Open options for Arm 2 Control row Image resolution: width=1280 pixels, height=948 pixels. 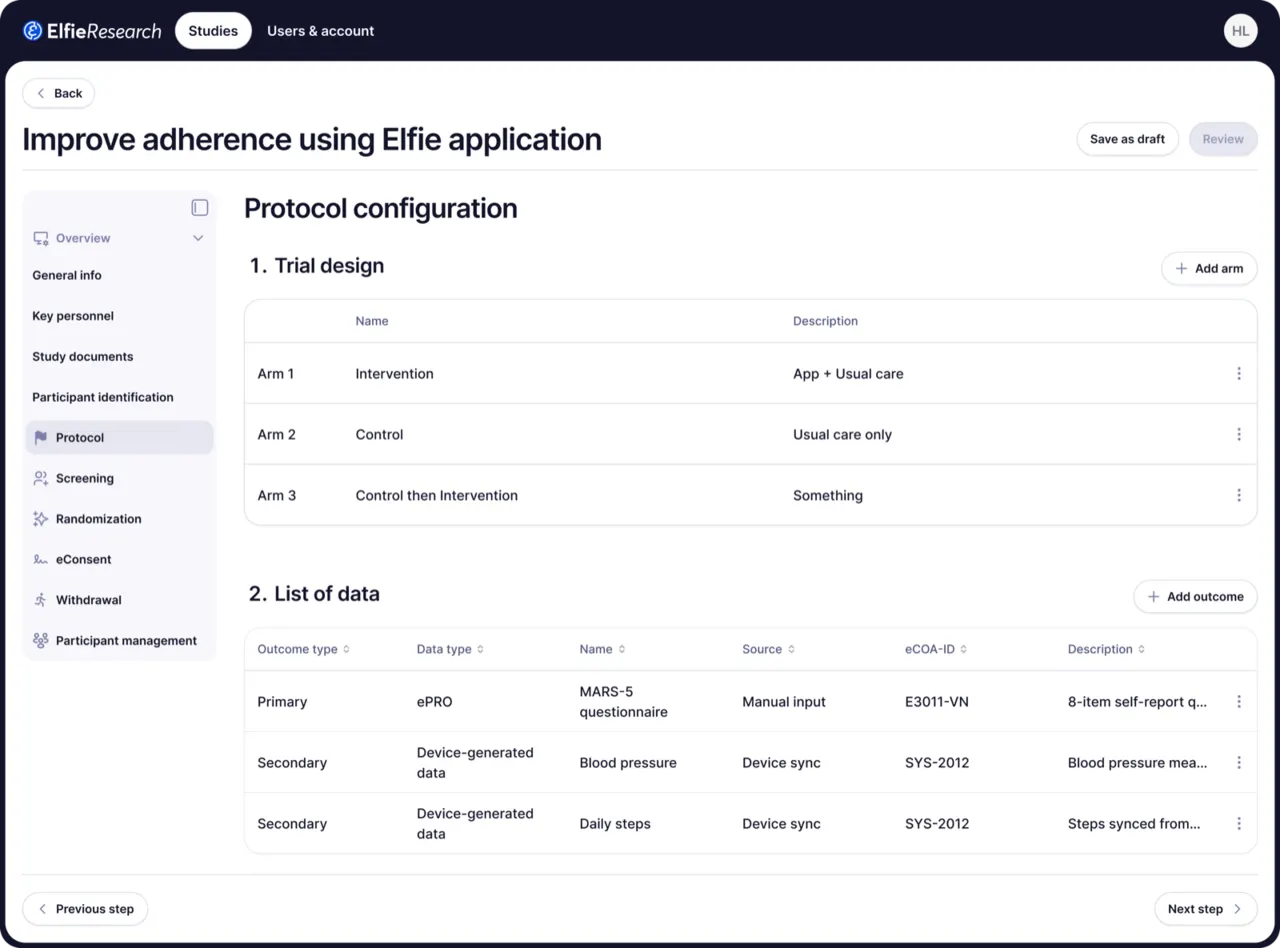1239,435
